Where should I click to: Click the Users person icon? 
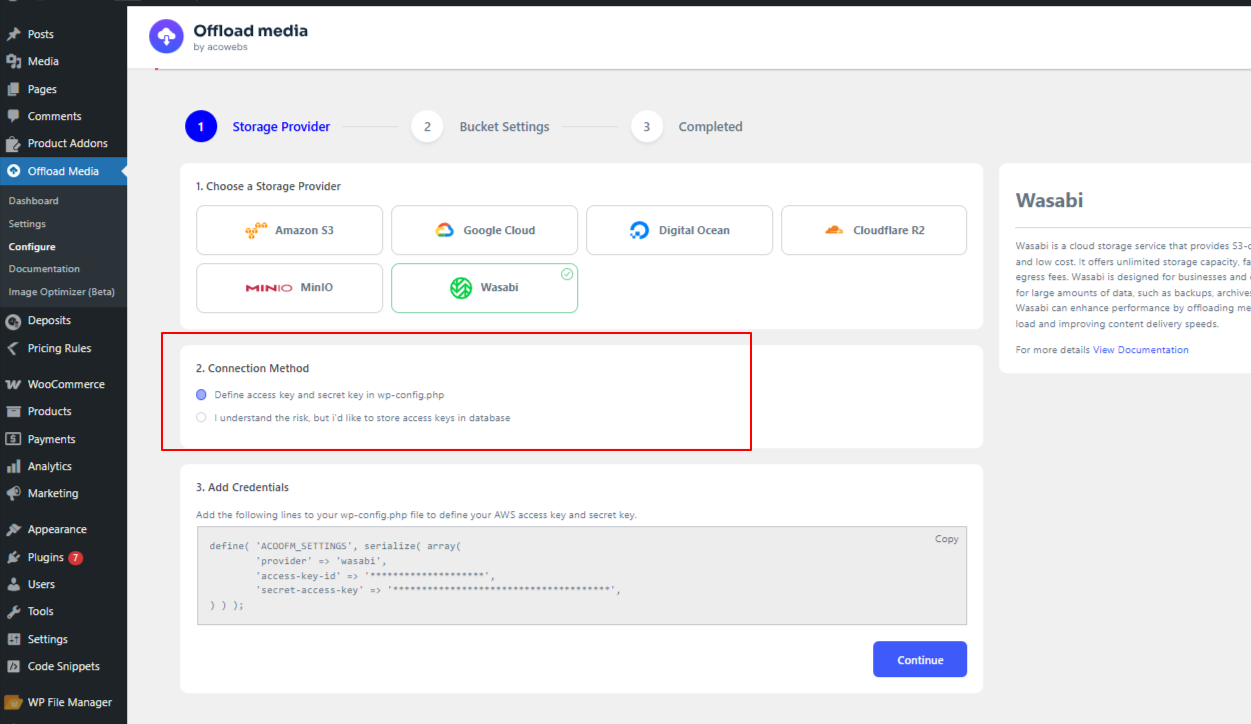click(x=13, y=584)
